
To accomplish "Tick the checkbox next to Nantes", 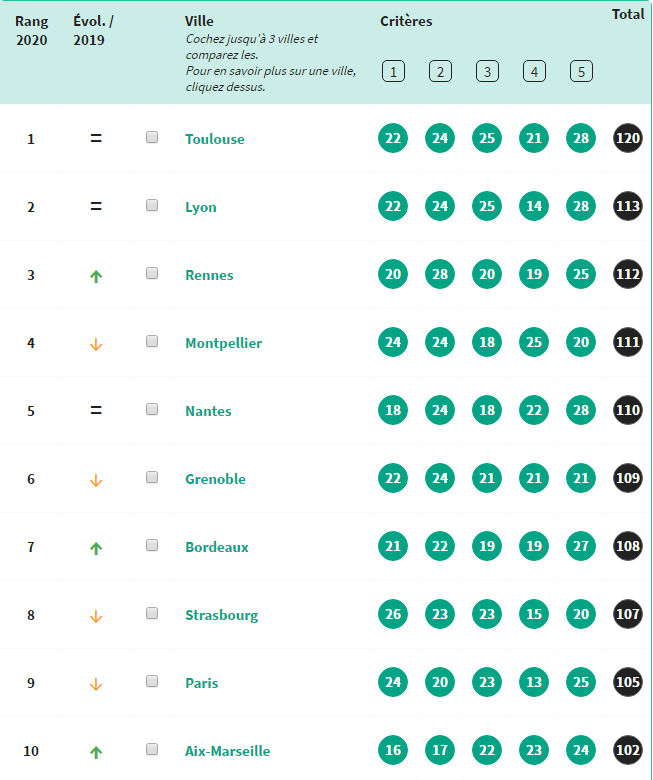I will click(x=152, y=409).
